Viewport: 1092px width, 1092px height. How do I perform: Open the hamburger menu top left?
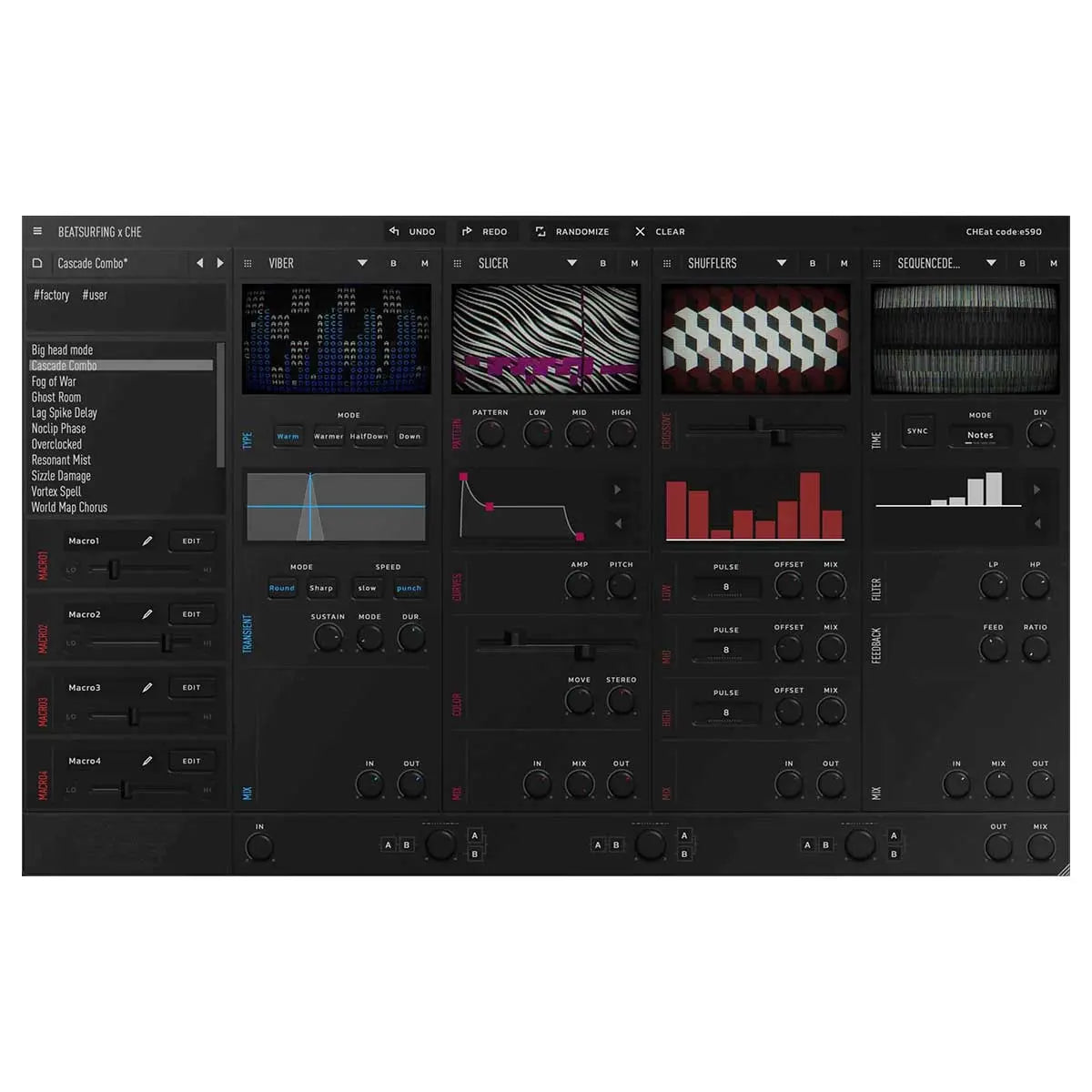click(x=37, y=231)
